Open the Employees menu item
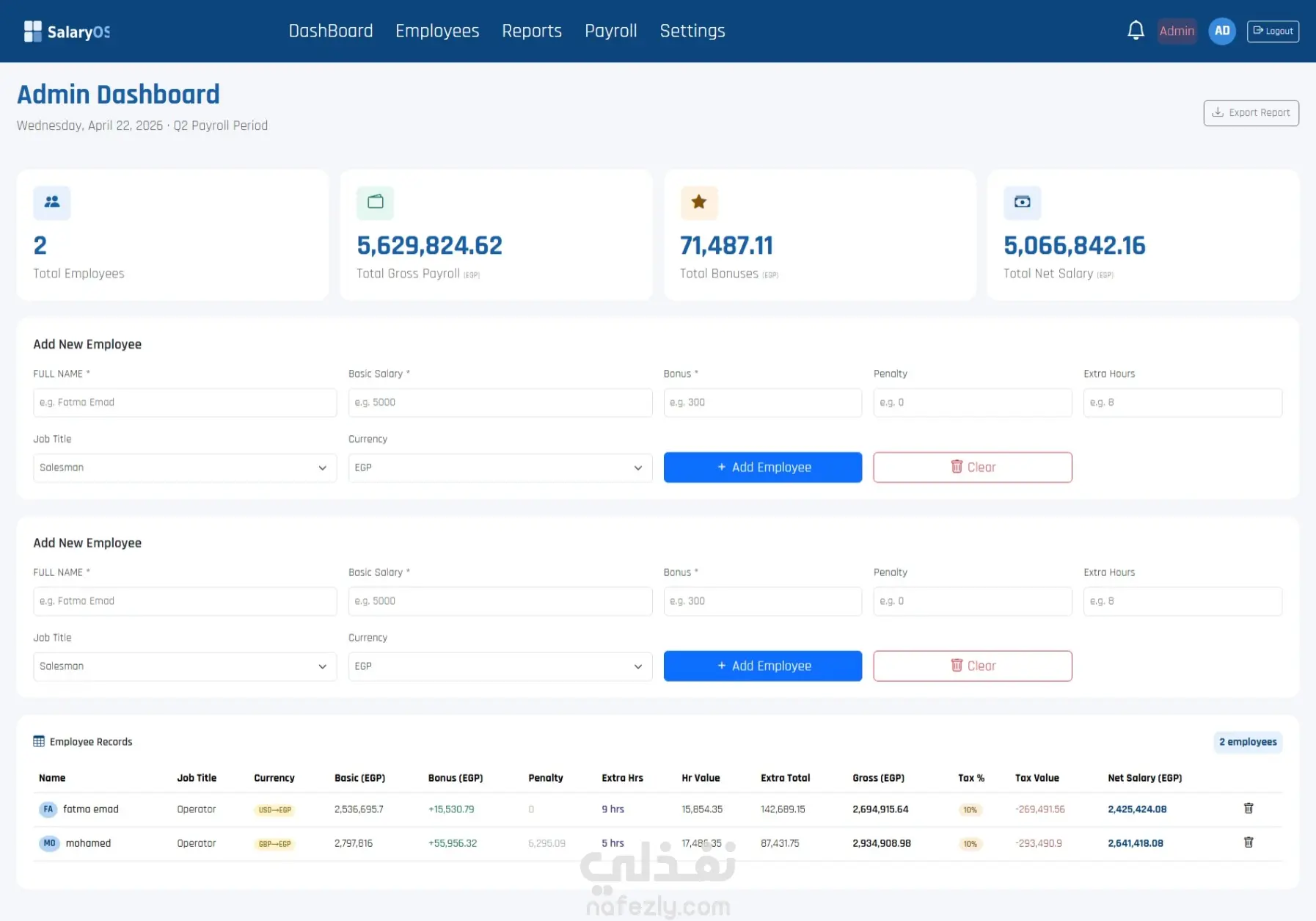 point(437,31)
